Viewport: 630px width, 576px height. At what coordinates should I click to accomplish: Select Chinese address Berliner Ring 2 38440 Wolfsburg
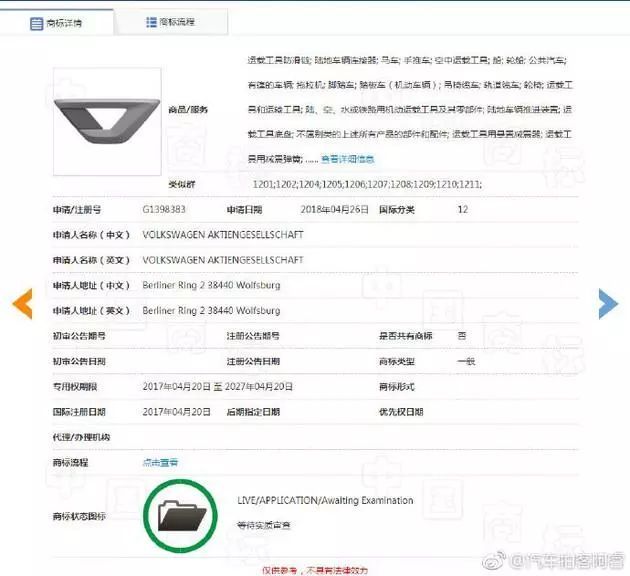point(211,285)
